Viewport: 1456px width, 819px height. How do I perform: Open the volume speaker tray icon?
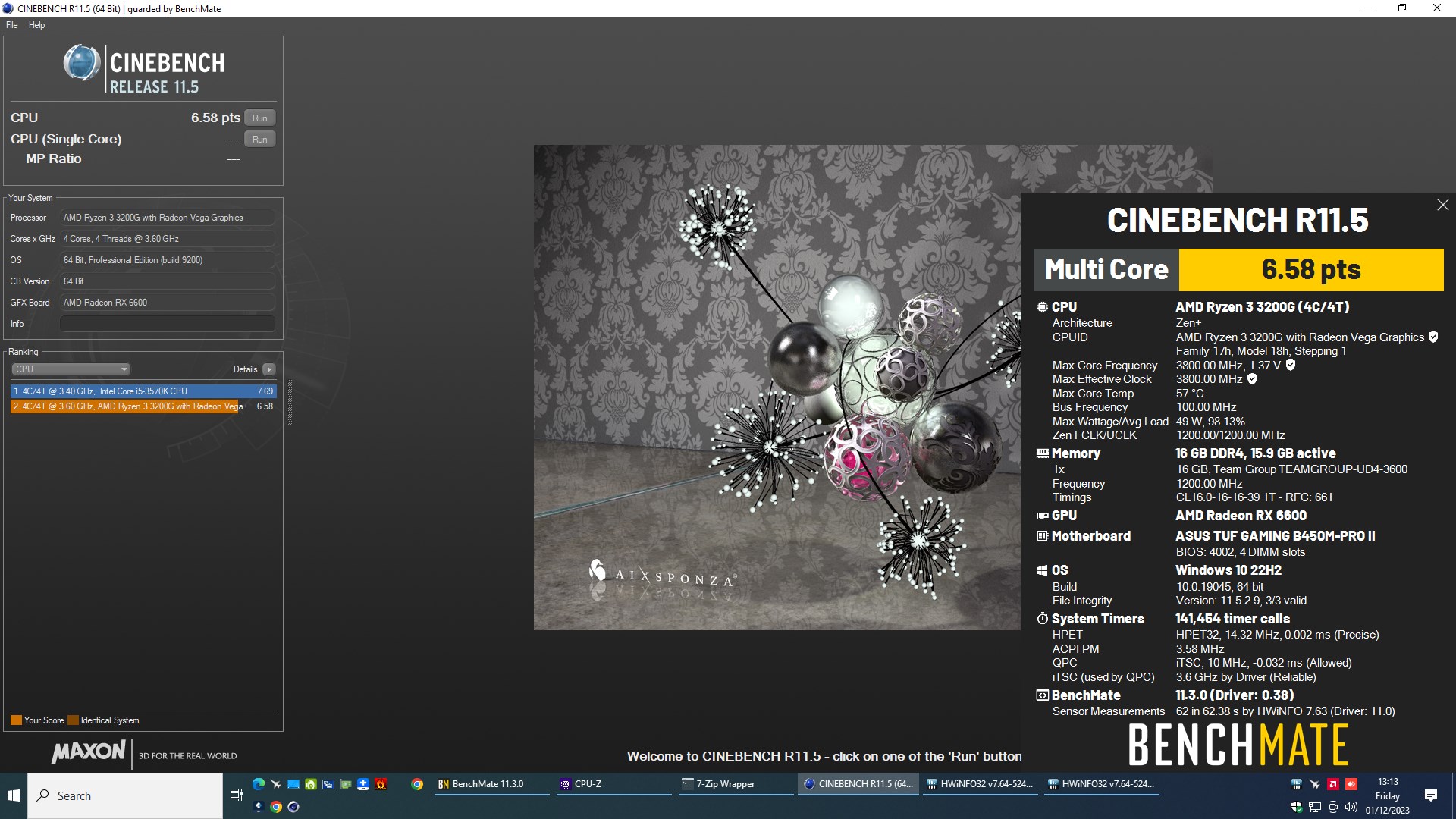[1351, 807]
